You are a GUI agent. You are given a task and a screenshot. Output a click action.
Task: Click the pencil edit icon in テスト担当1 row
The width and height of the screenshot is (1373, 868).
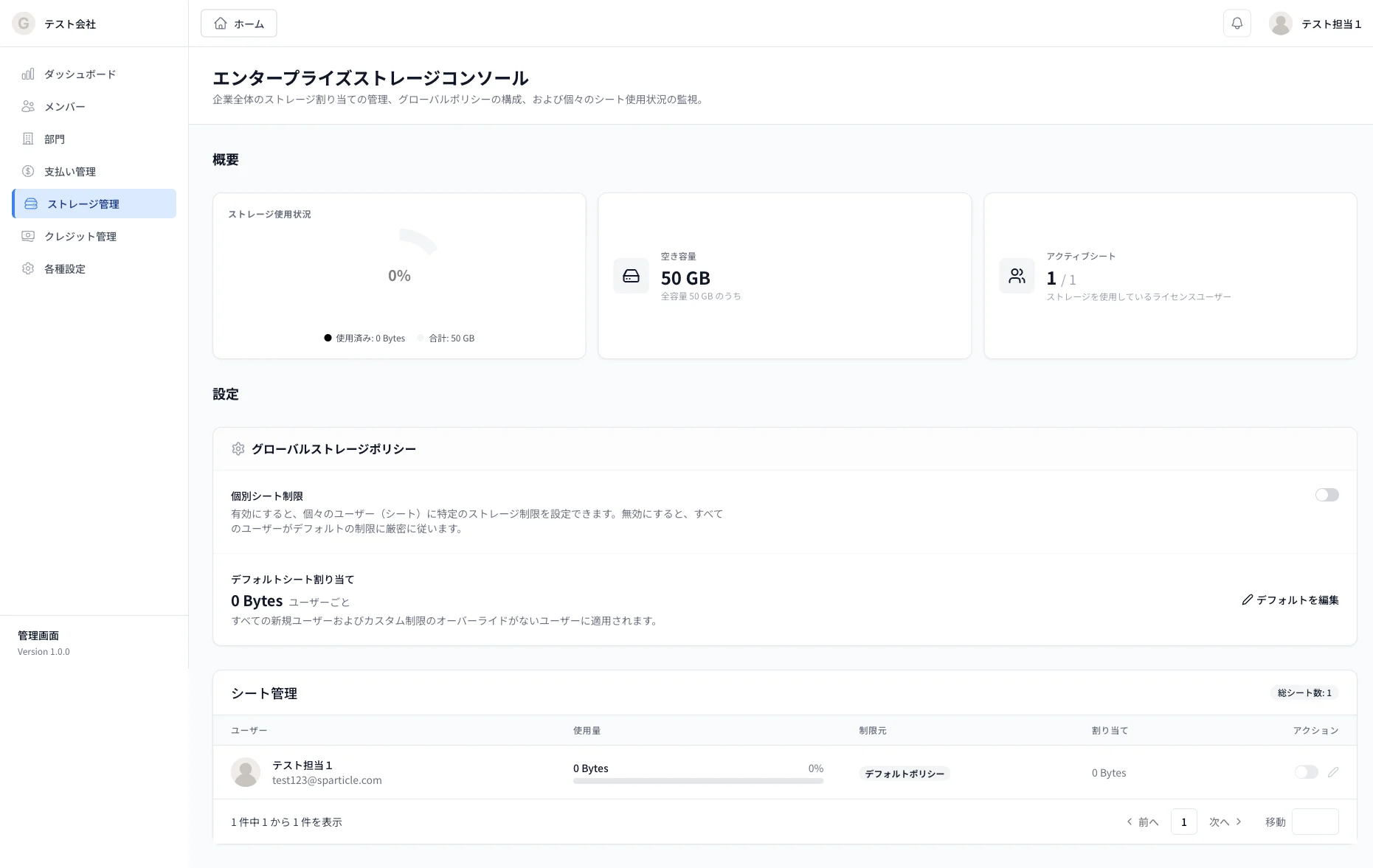click(x=1332, y=772)
